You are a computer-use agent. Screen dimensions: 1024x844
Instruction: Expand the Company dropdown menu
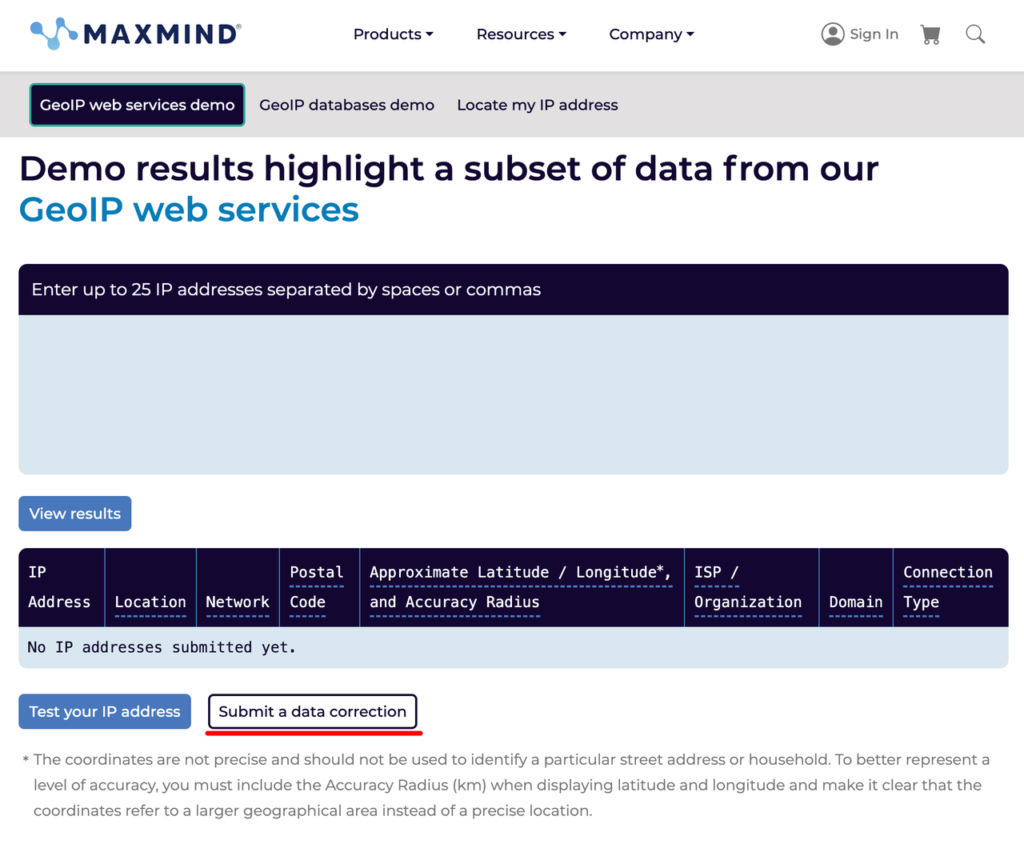(x=651, y=34)
